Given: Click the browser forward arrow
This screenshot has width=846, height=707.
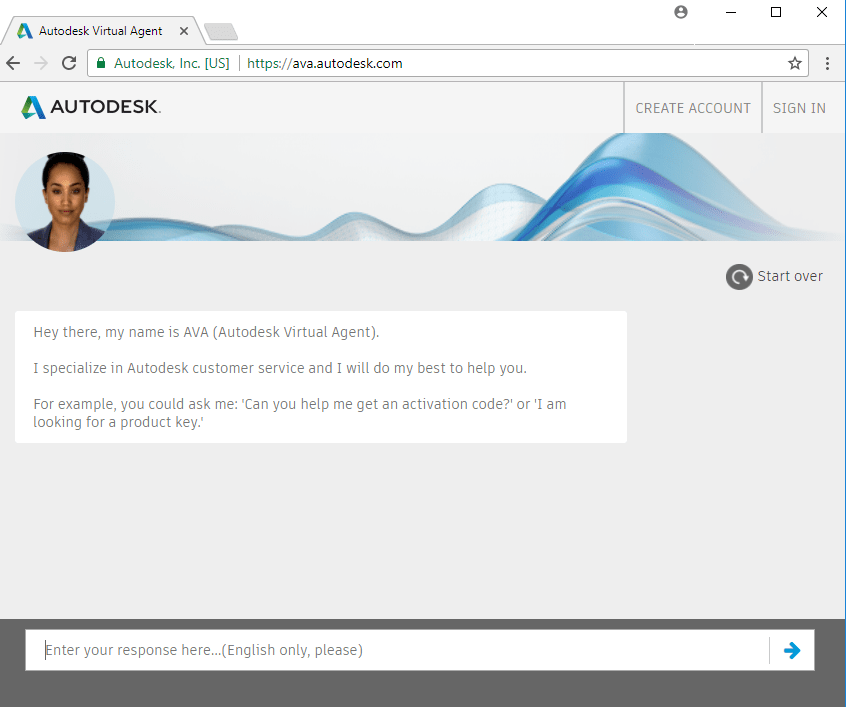Looking at the screenshot, I should pyautogui.click(x=42, y=62).
